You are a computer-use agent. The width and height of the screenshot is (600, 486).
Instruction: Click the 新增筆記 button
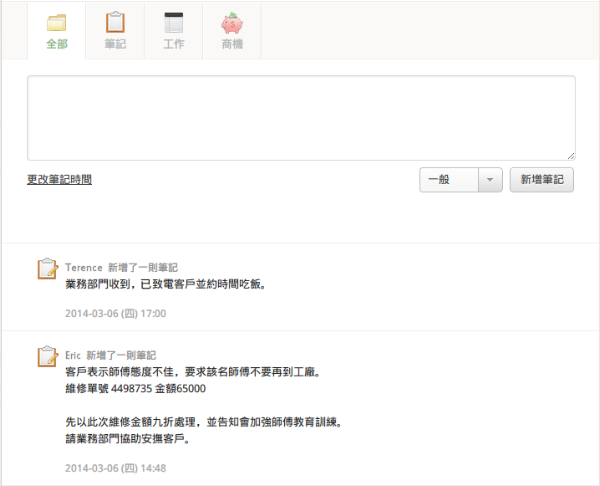click(541, 179)
